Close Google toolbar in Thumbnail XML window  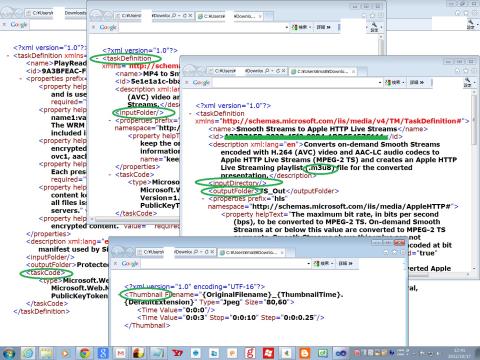(115, 264)
